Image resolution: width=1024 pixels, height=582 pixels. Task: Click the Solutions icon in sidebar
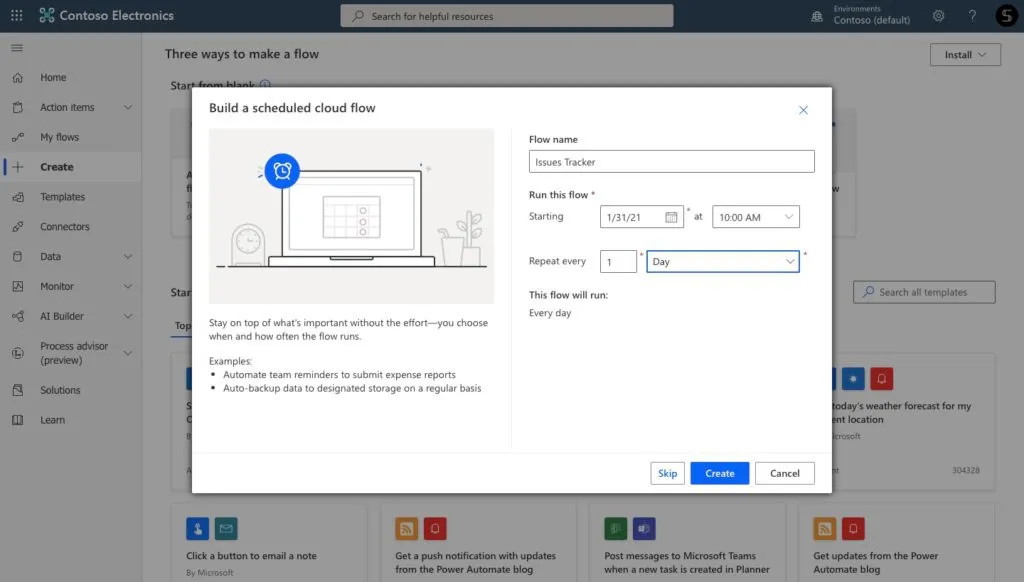pos(18,390)
